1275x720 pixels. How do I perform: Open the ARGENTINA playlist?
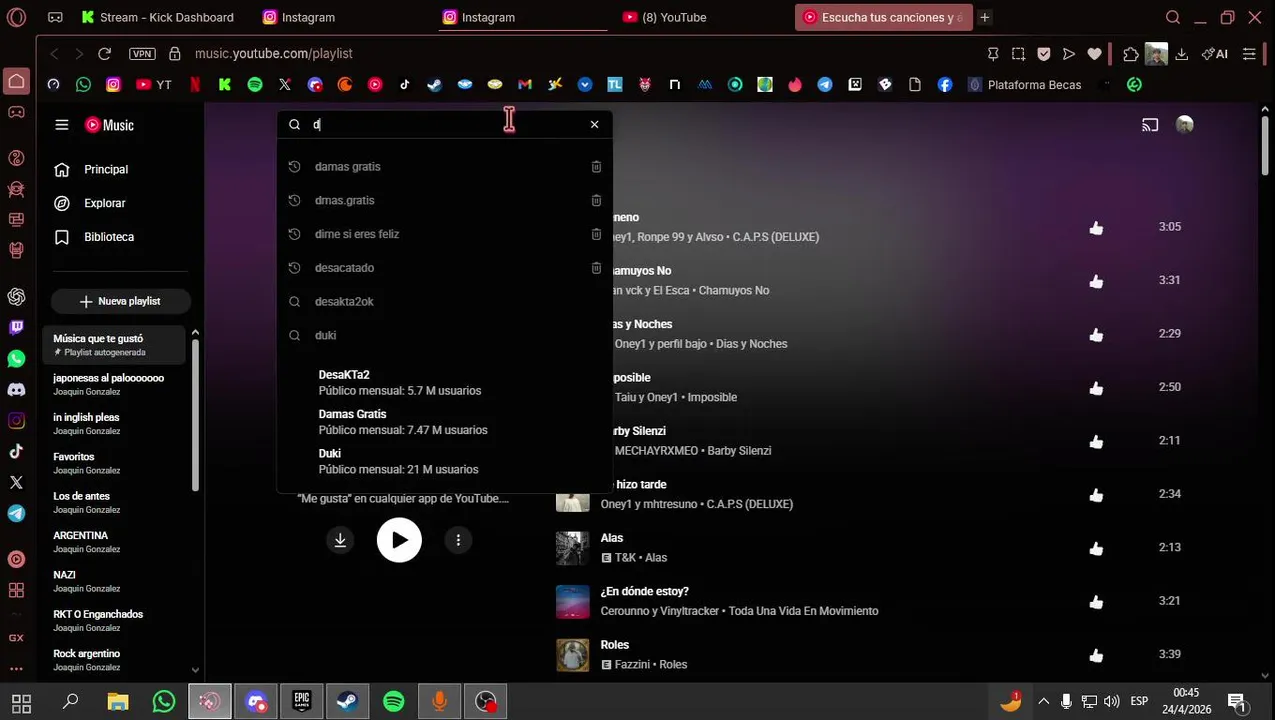click(x=114, y=542)
